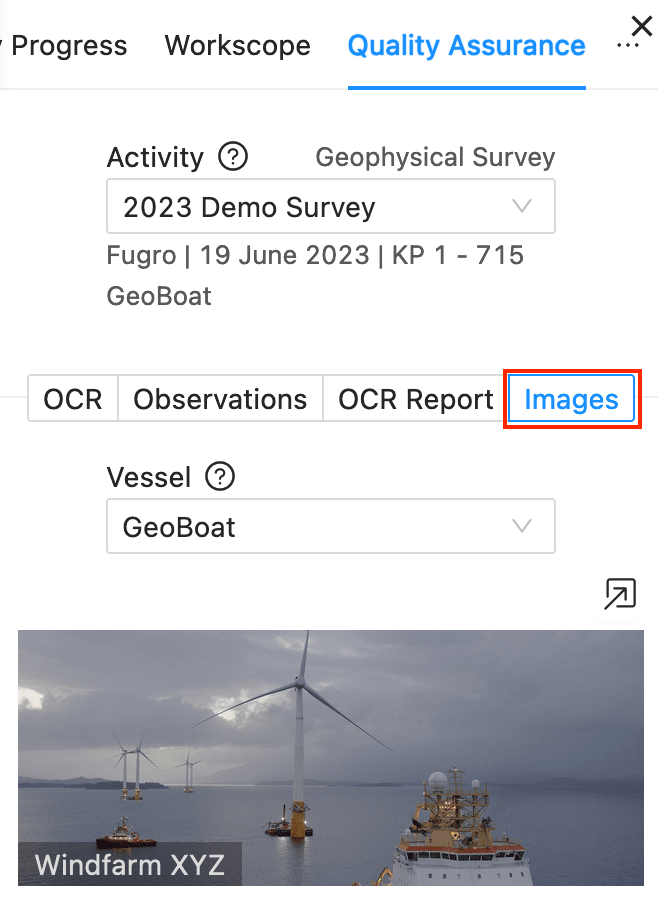Image resolution: width=658 pixels, height=906 pixels.
Task: Click the Windfarm XYZ image caption
Action: (130, 865)
